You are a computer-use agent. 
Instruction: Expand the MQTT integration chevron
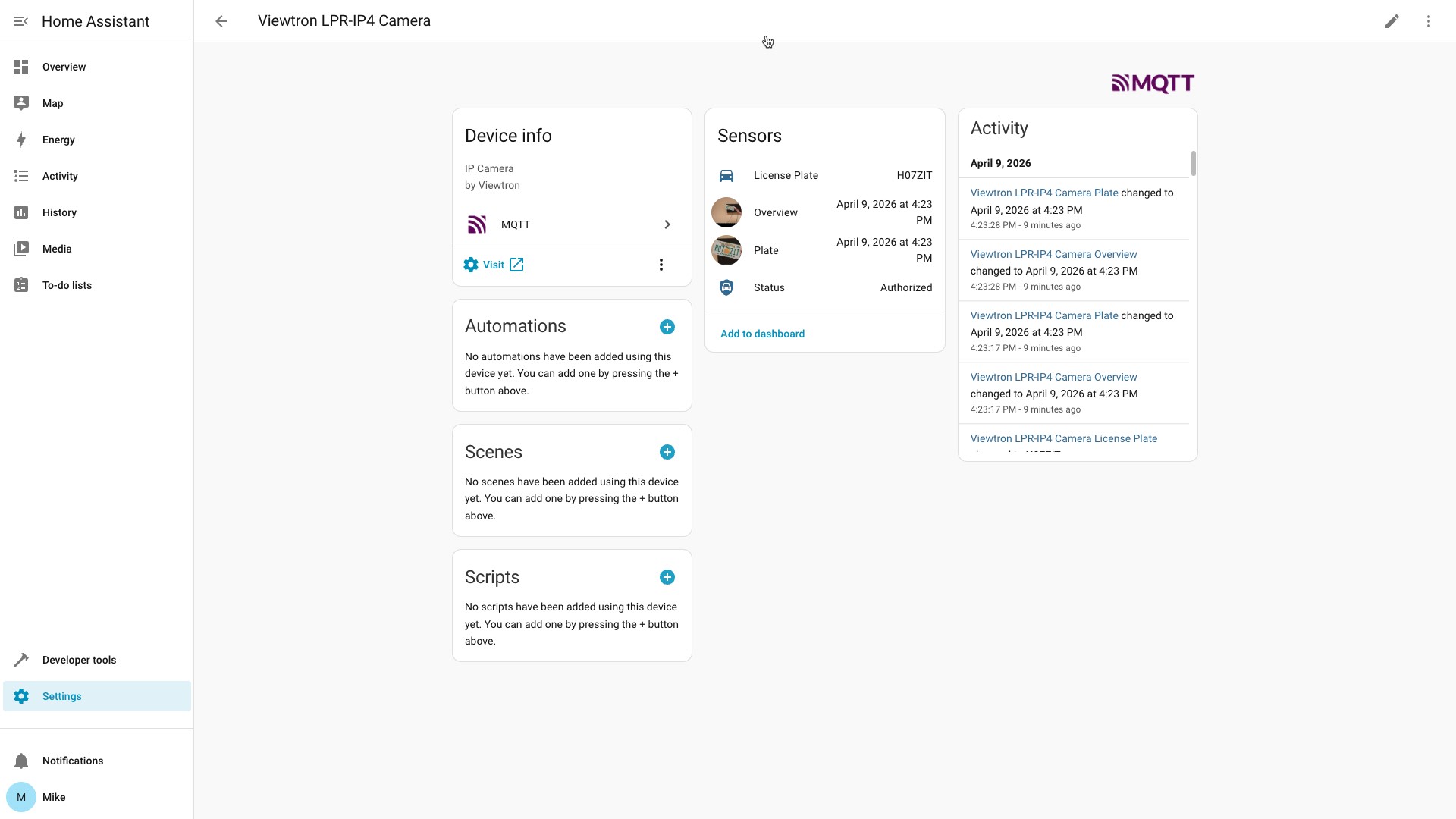(667, 224)
